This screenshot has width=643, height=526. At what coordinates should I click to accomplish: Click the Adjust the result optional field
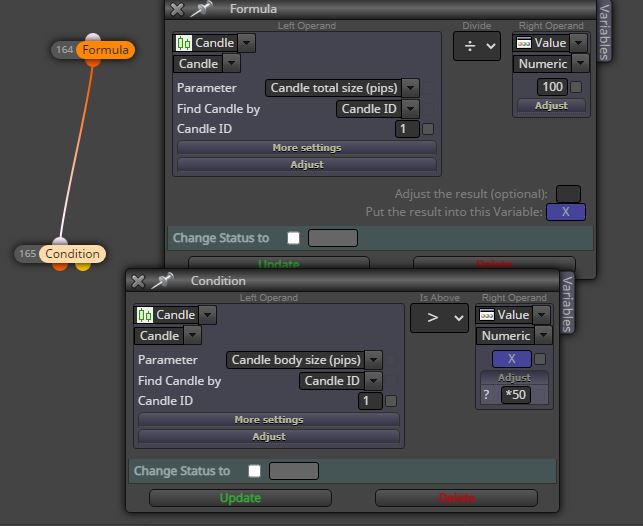pos(568,194)
